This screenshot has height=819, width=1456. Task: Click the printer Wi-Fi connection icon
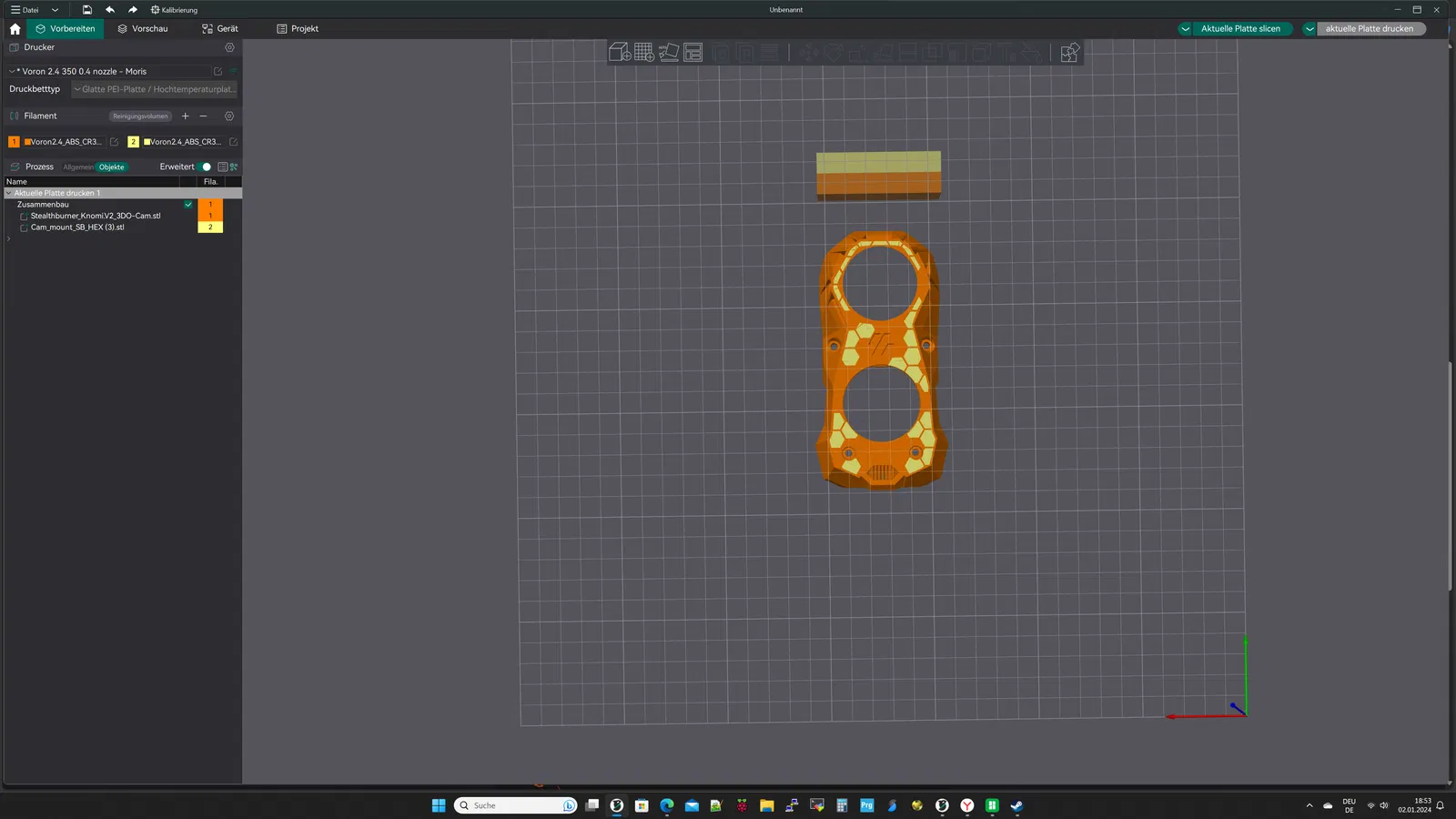(233, 71)
